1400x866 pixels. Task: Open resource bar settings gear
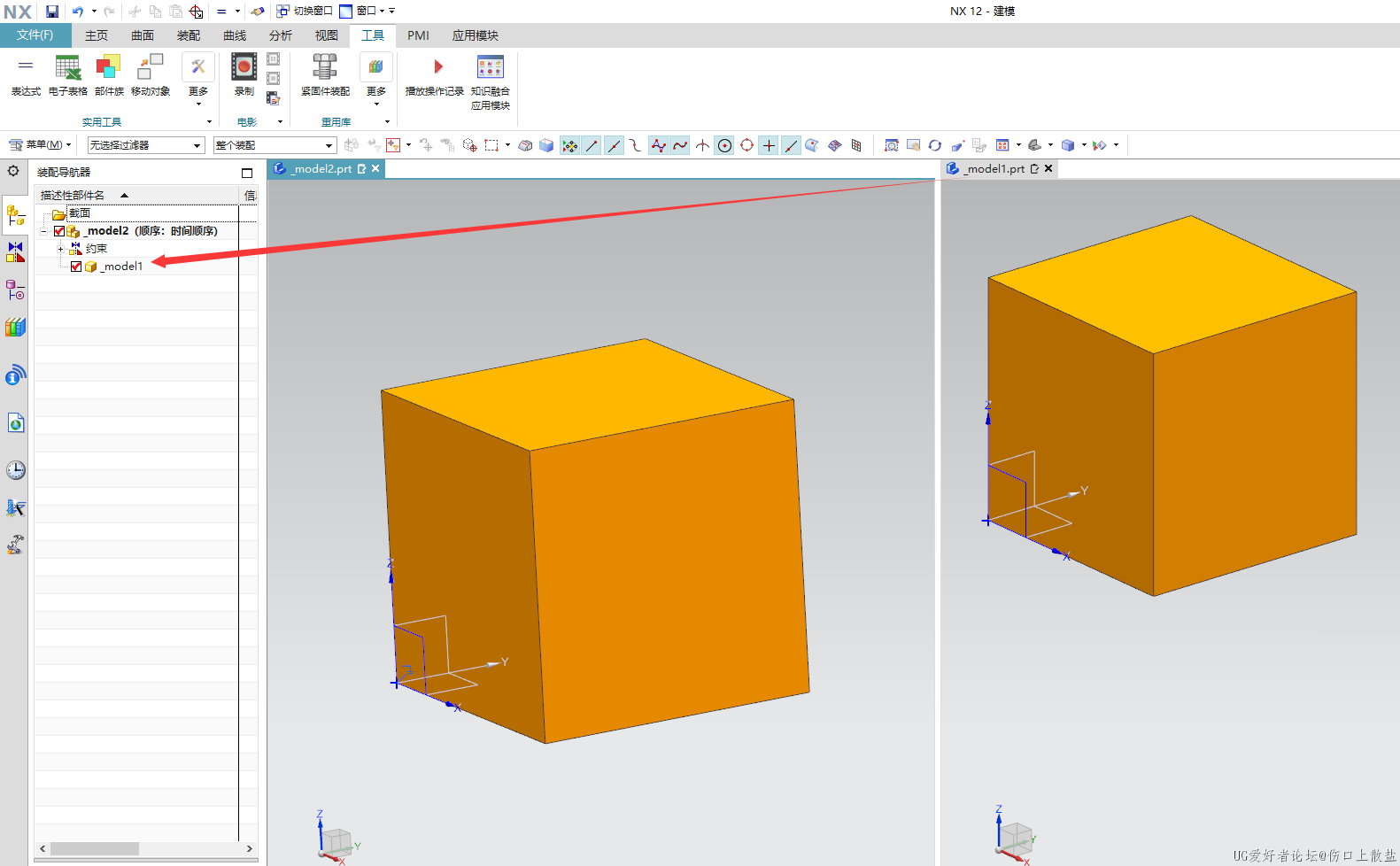(x=13, y=171)
